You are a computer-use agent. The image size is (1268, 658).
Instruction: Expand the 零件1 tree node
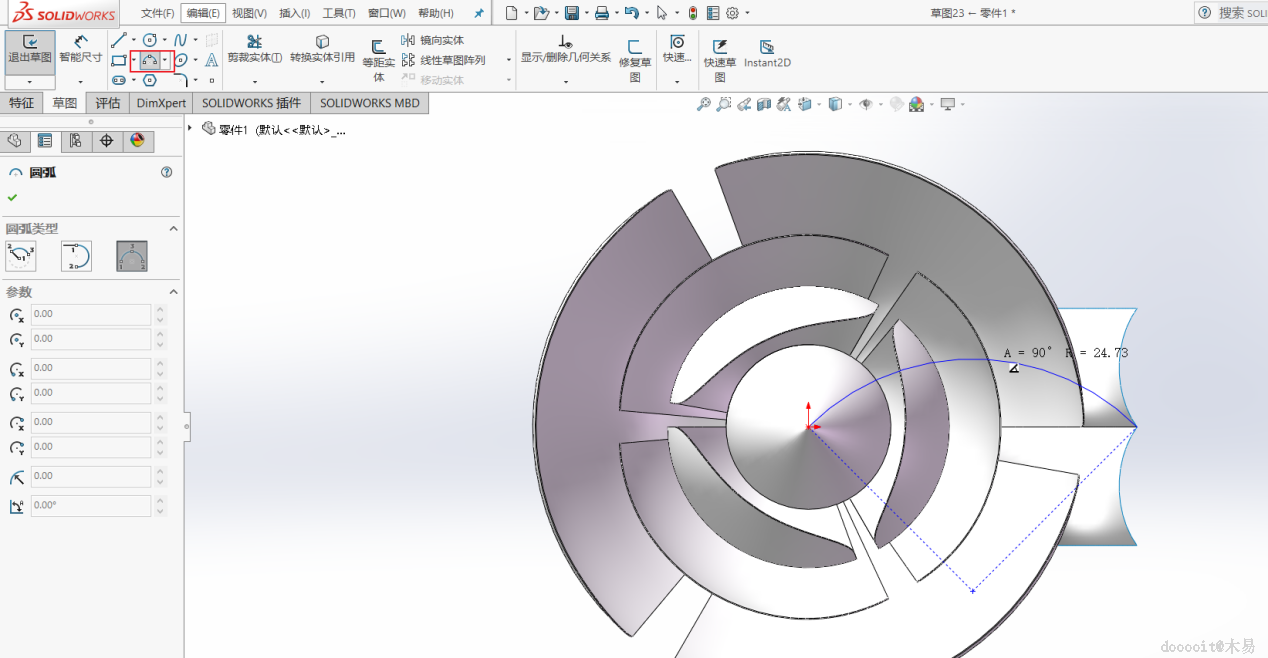click(x=190, y=129)
